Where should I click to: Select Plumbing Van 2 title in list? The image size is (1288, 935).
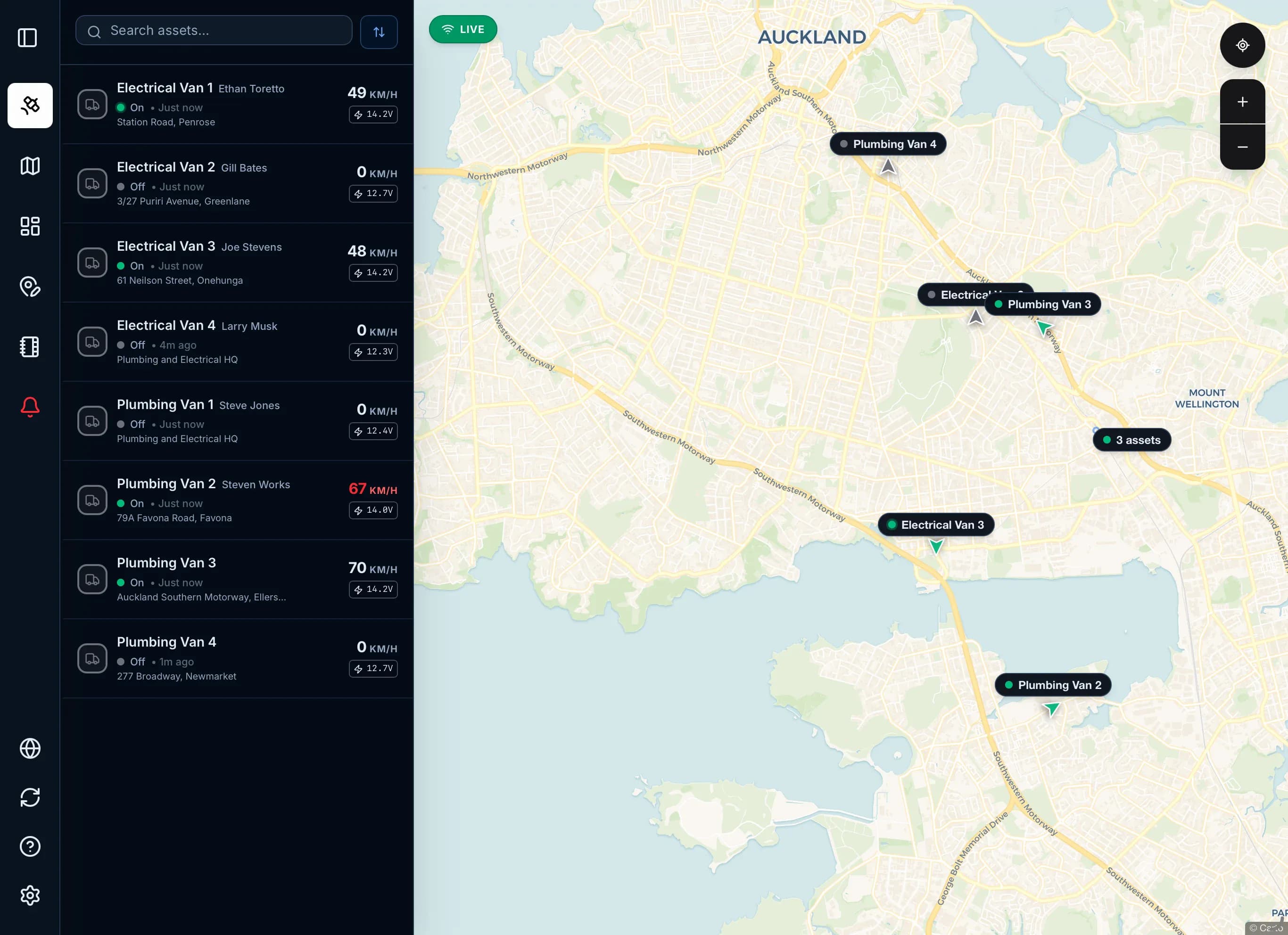(x=166, y=484)
